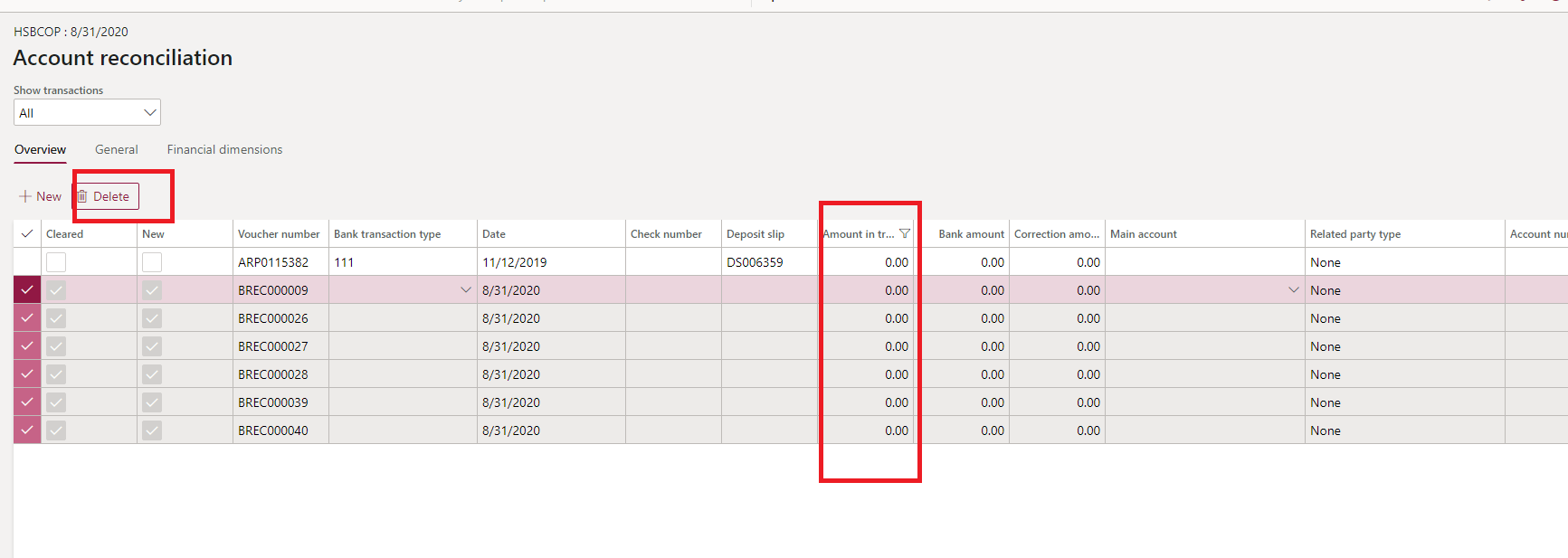Expand Main account dropdown for BREC000009
This screenshot has width=1568, height=558.
pos(1294,290)
